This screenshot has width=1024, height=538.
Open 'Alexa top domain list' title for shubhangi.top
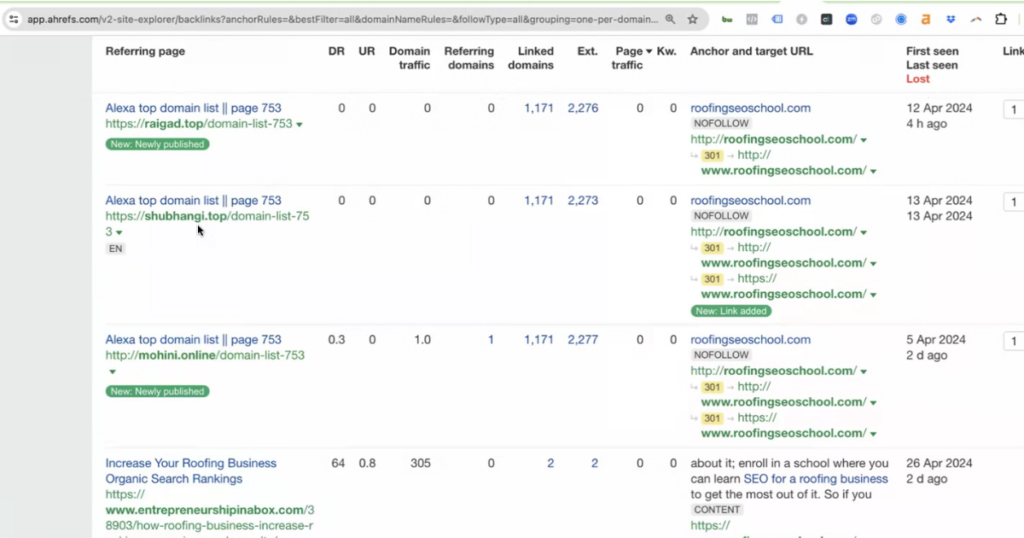tap(193, 200)
